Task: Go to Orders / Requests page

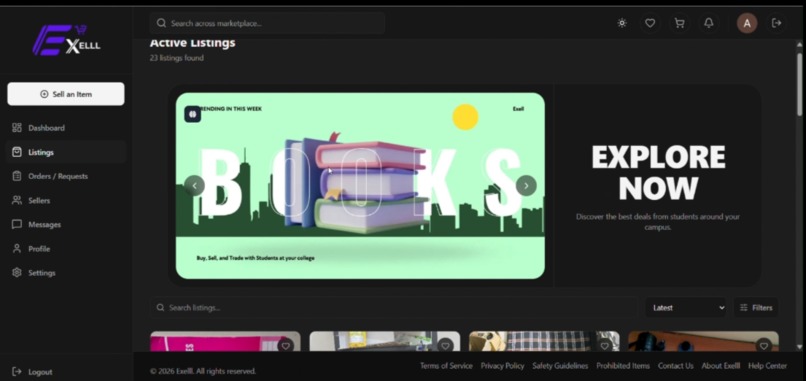Action: (x=66, y=176)
